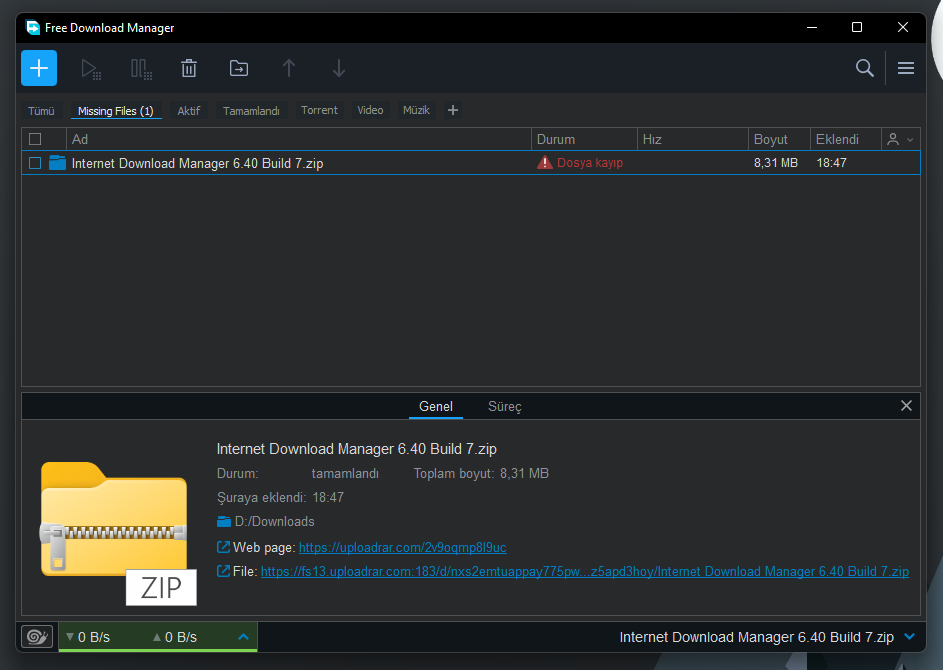Screen dimensions: 943x670
Task: Switch to Genel details tab
Action: click(x=435, y=407)
